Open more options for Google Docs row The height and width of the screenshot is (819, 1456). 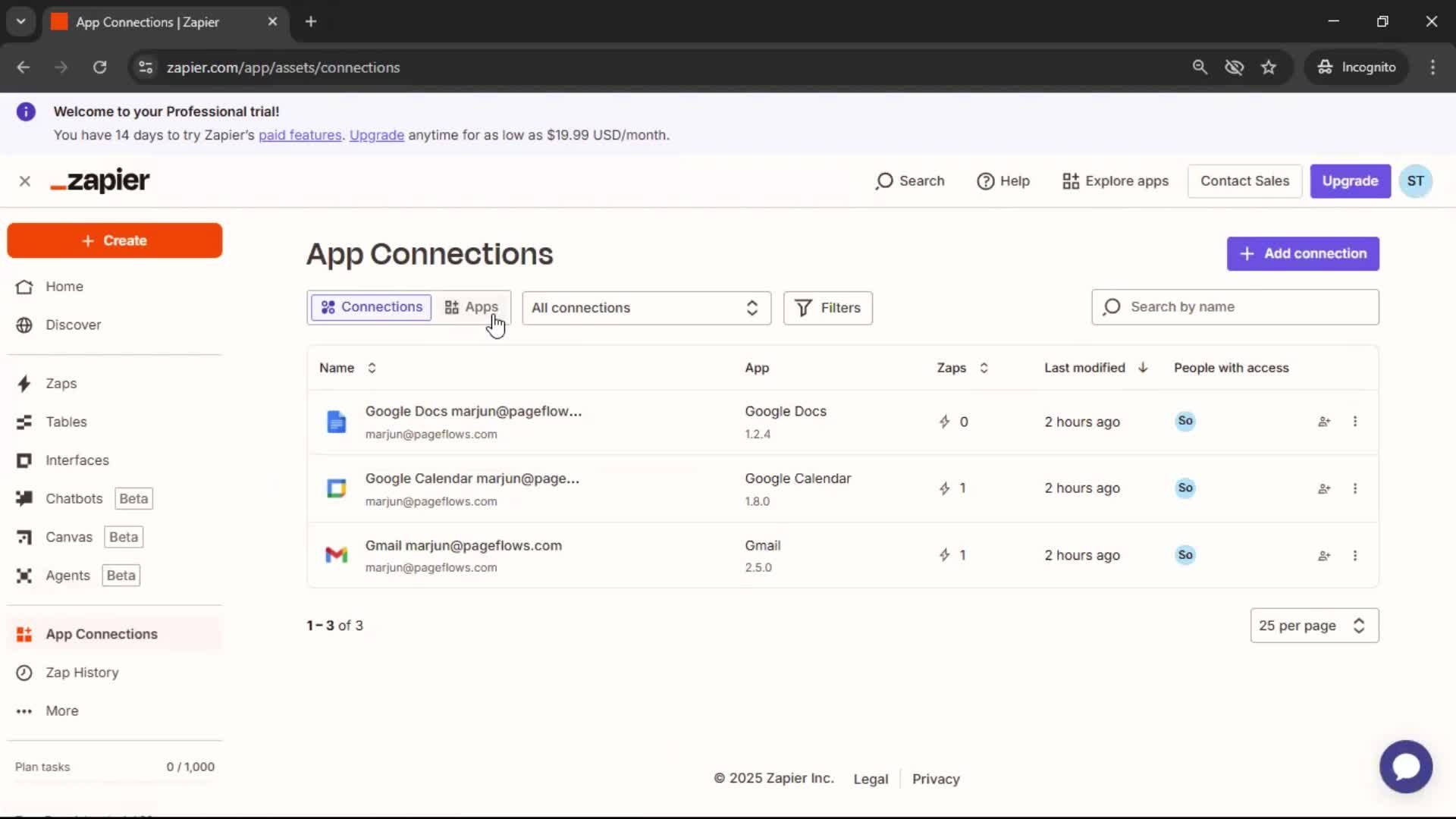[x=1355, y=422]
